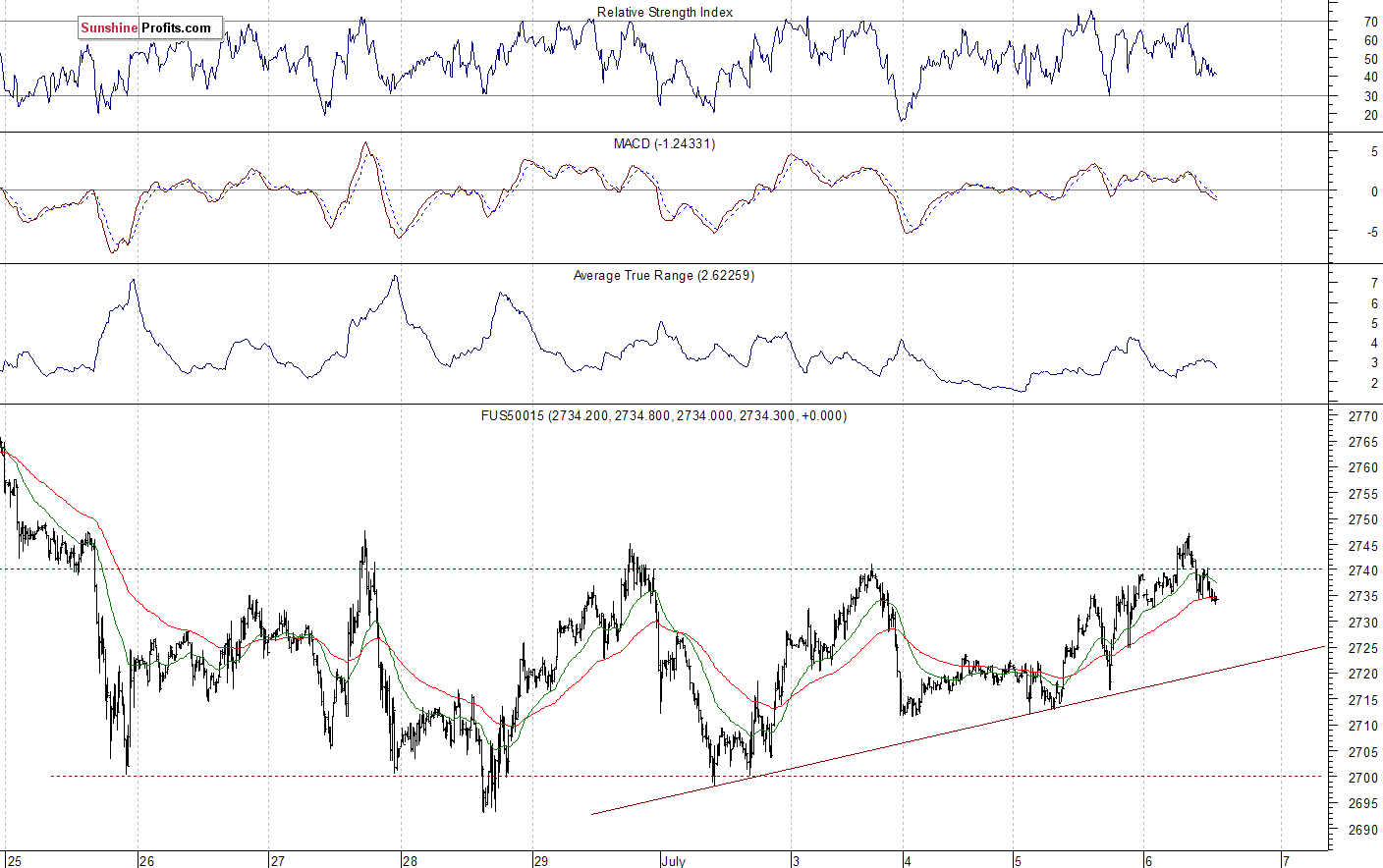
Task: Select the RSI 30 axis label
Action: coord(1370,96)
